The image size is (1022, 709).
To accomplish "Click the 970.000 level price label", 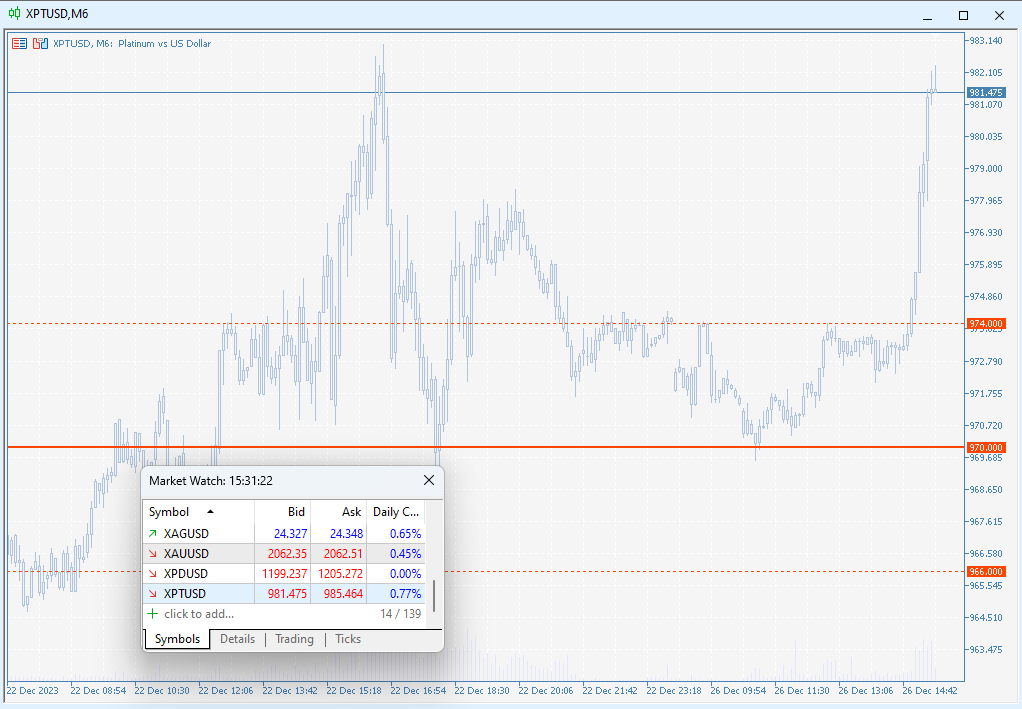I will click(x=986, y=448).
